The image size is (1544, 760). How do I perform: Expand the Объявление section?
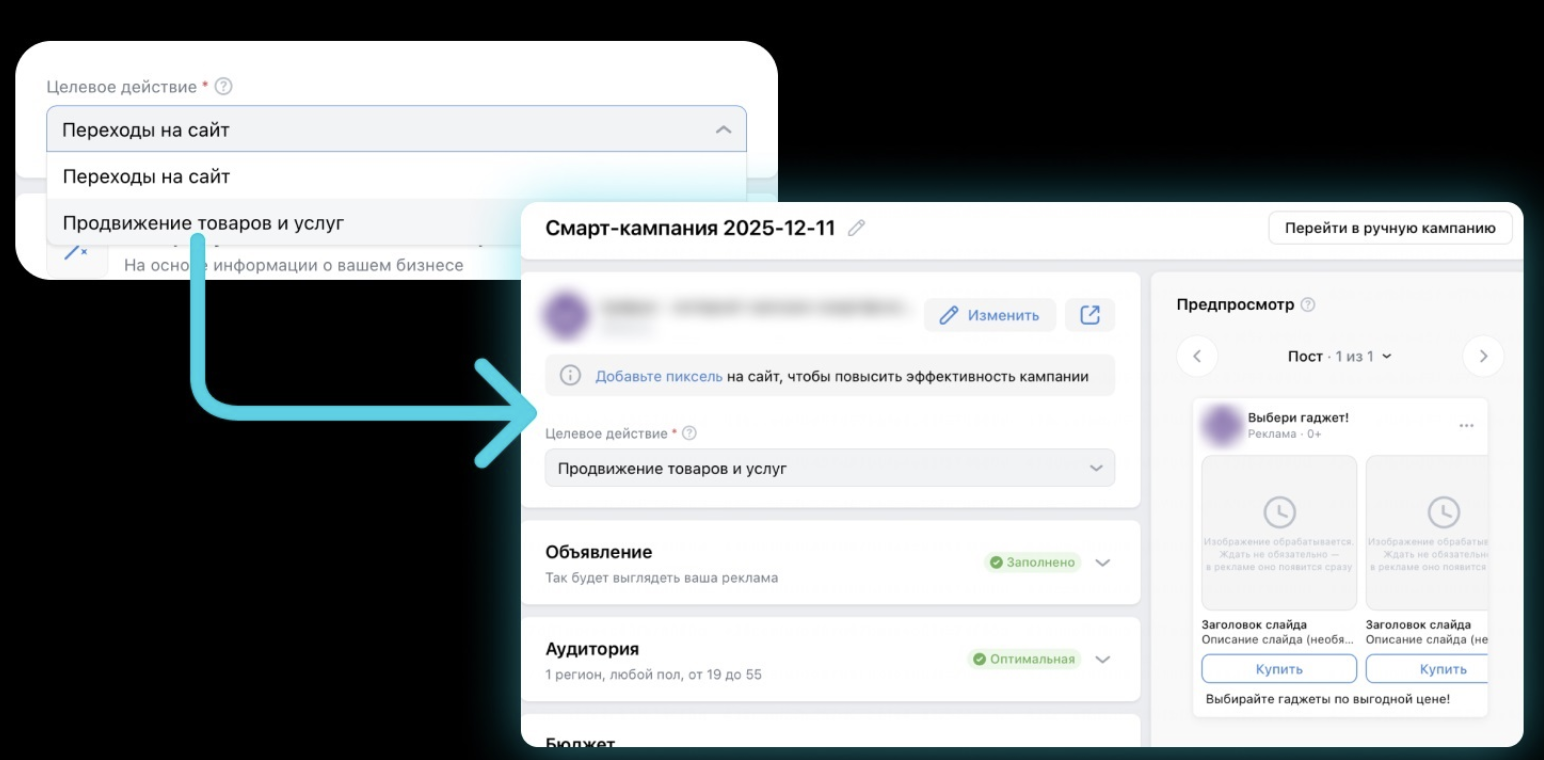tap(1102, 562)
